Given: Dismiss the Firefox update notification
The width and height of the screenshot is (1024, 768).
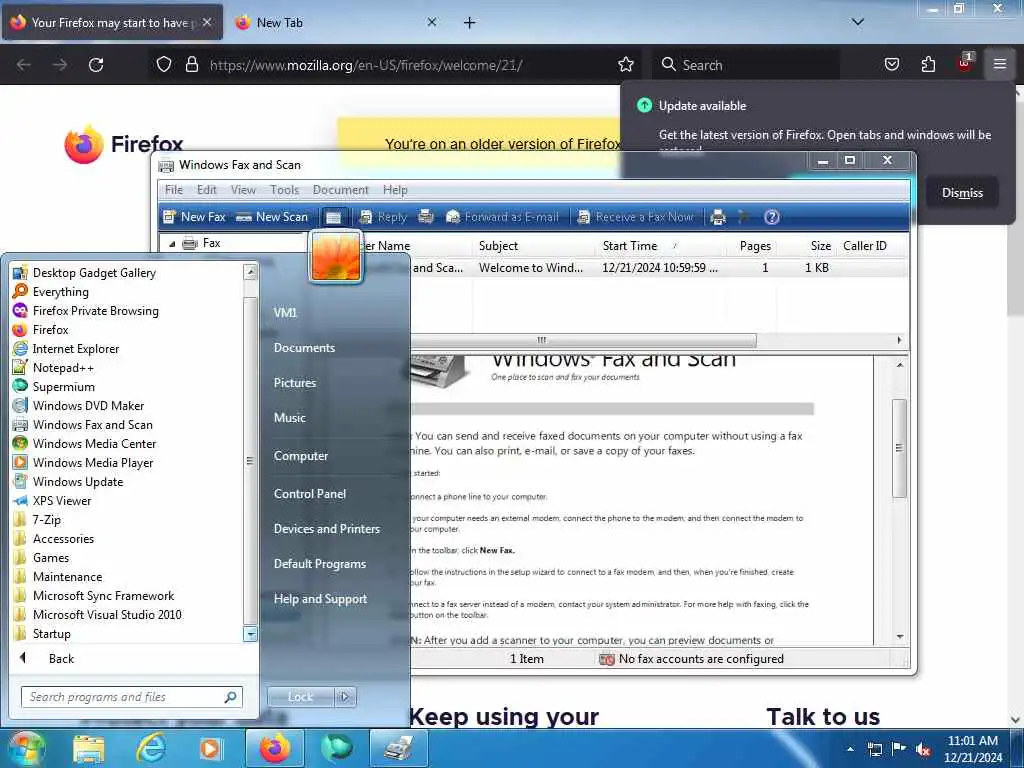Looking at the screenshot, I should point(962,193).
